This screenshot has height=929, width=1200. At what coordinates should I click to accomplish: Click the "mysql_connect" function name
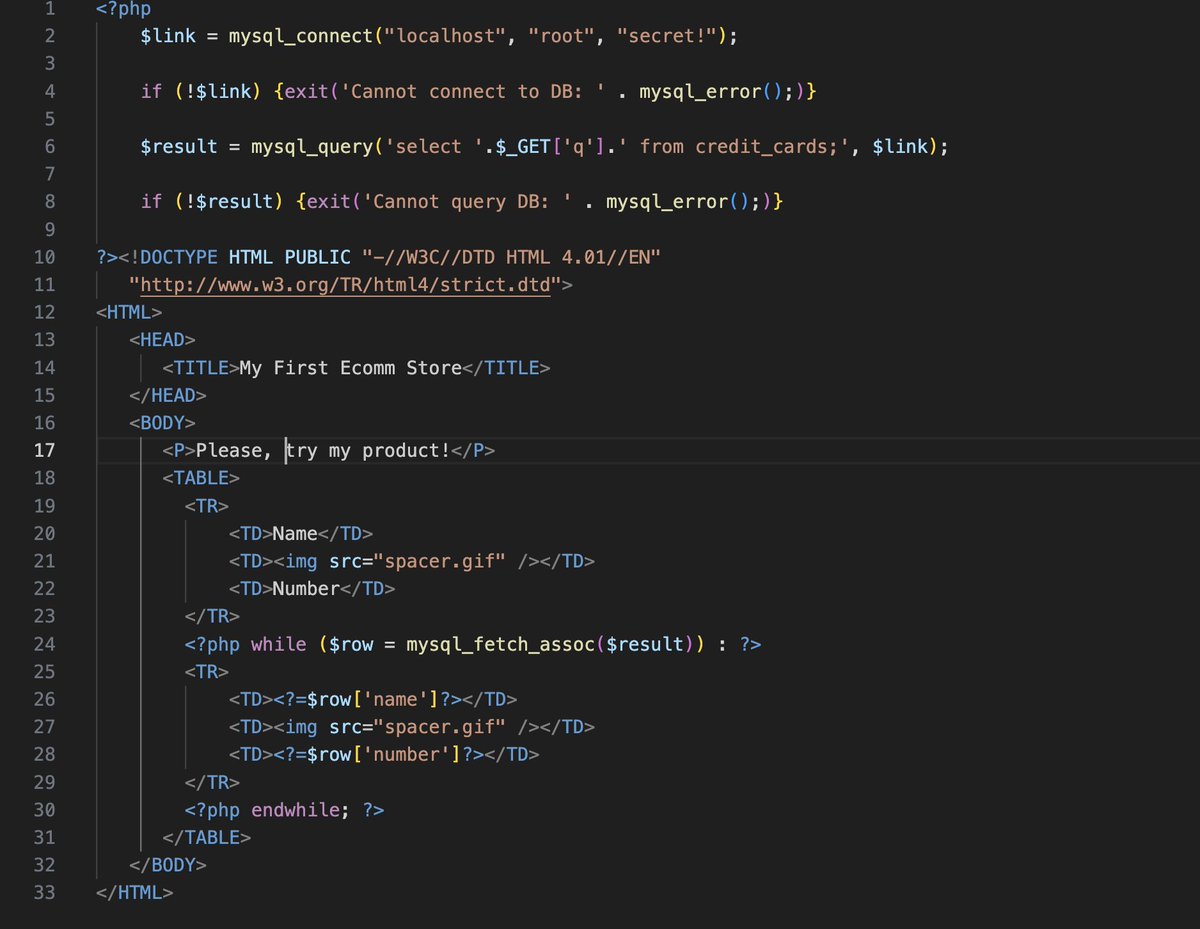point(300,36)
